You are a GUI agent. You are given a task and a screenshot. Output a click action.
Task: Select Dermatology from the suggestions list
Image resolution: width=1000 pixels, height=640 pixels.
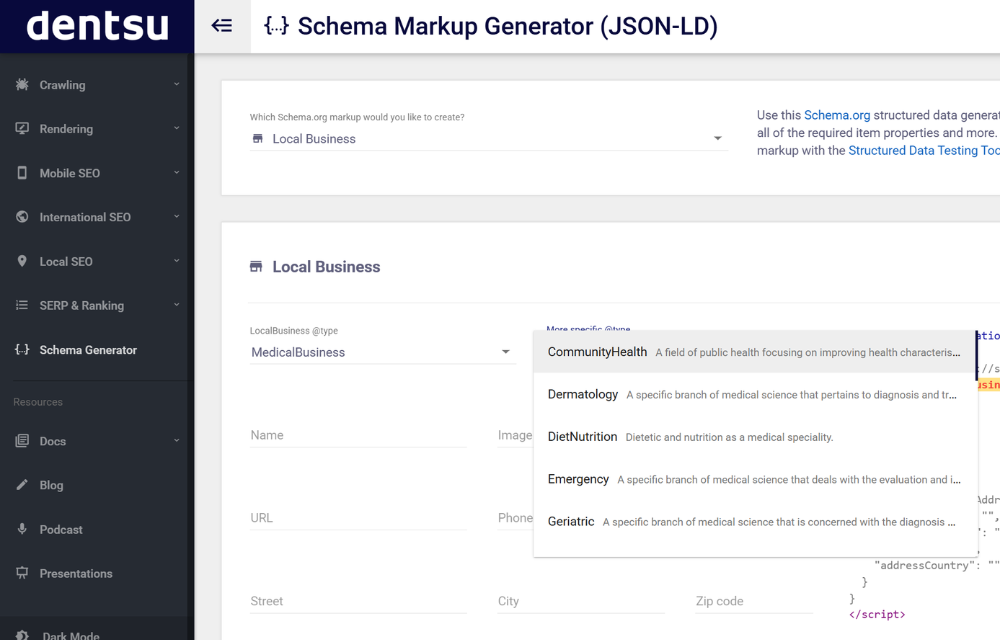(x=583, y=394)
